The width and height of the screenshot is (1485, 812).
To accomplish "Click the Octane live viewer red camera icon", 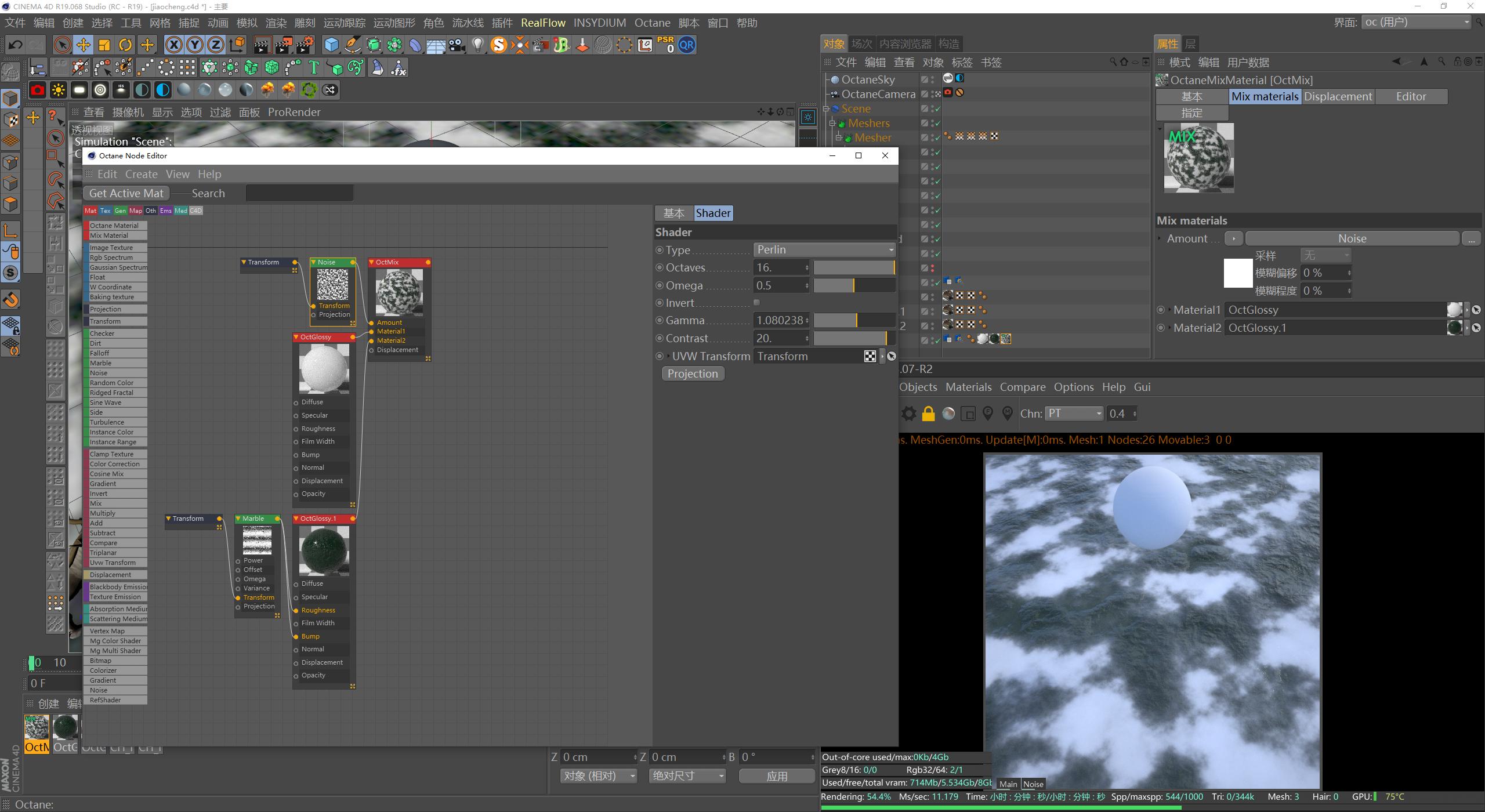I will (38, 90).
